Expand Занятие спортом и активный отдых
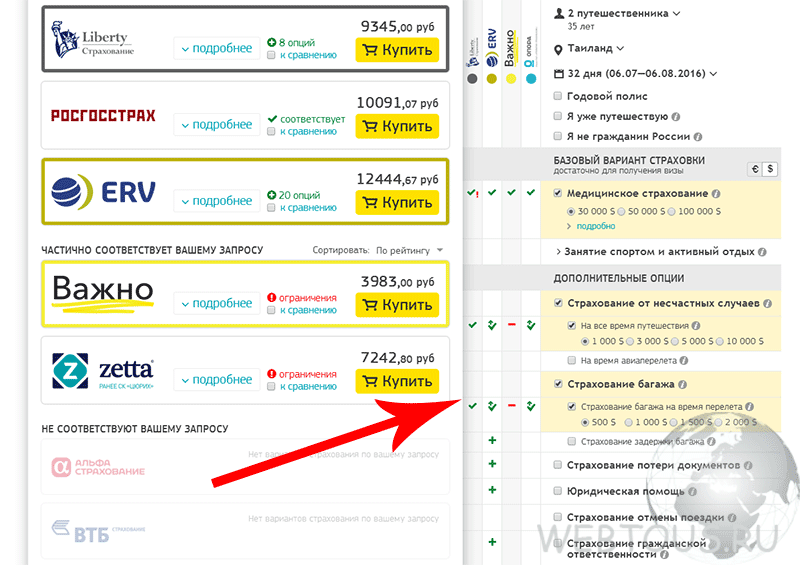Viewport: 800px width, 565px height. pyautogui.click(x=661, y=252)
